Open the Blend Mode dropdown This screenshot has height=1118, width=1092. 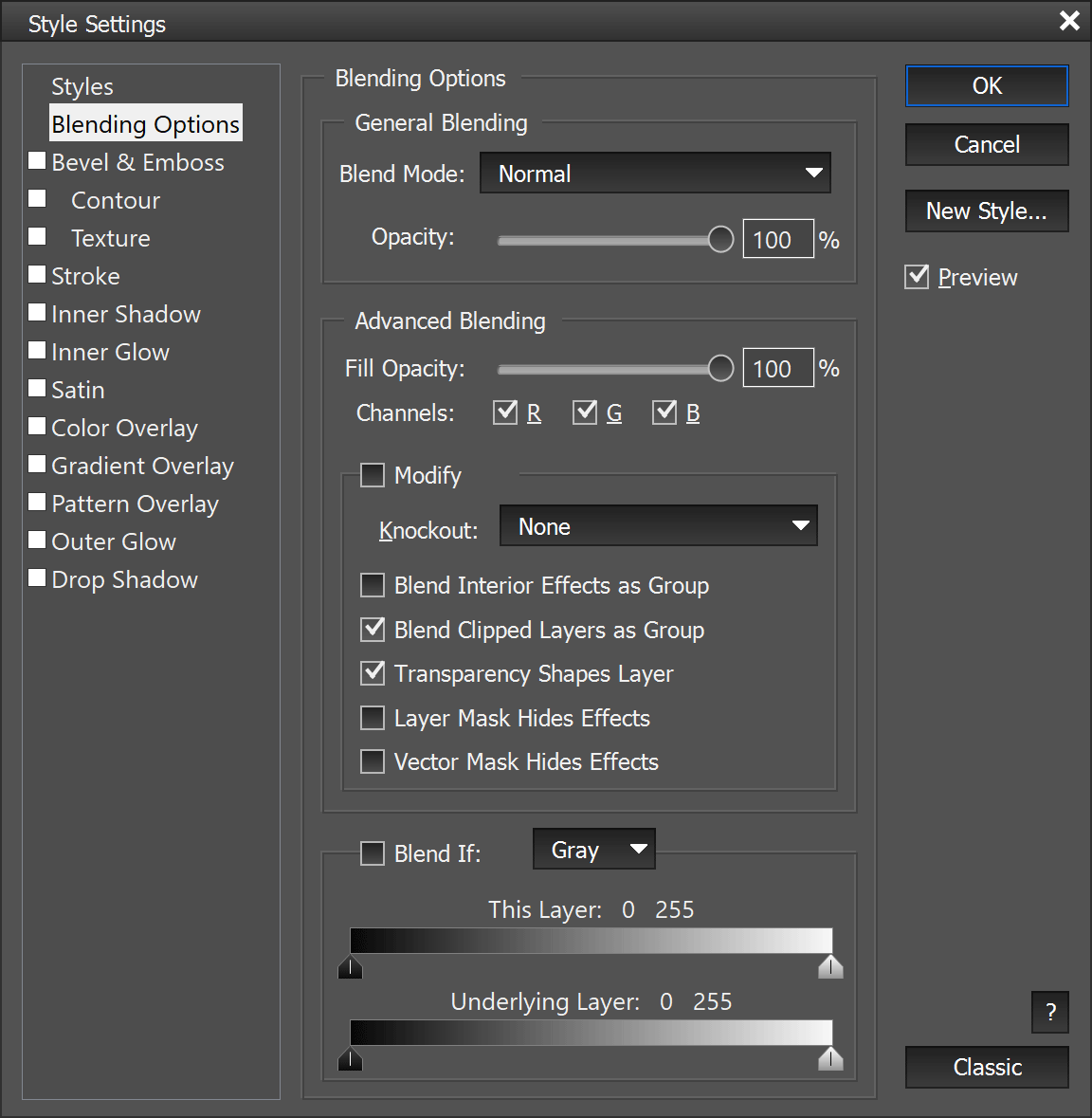pyautogui.click(x=655, y=174)
